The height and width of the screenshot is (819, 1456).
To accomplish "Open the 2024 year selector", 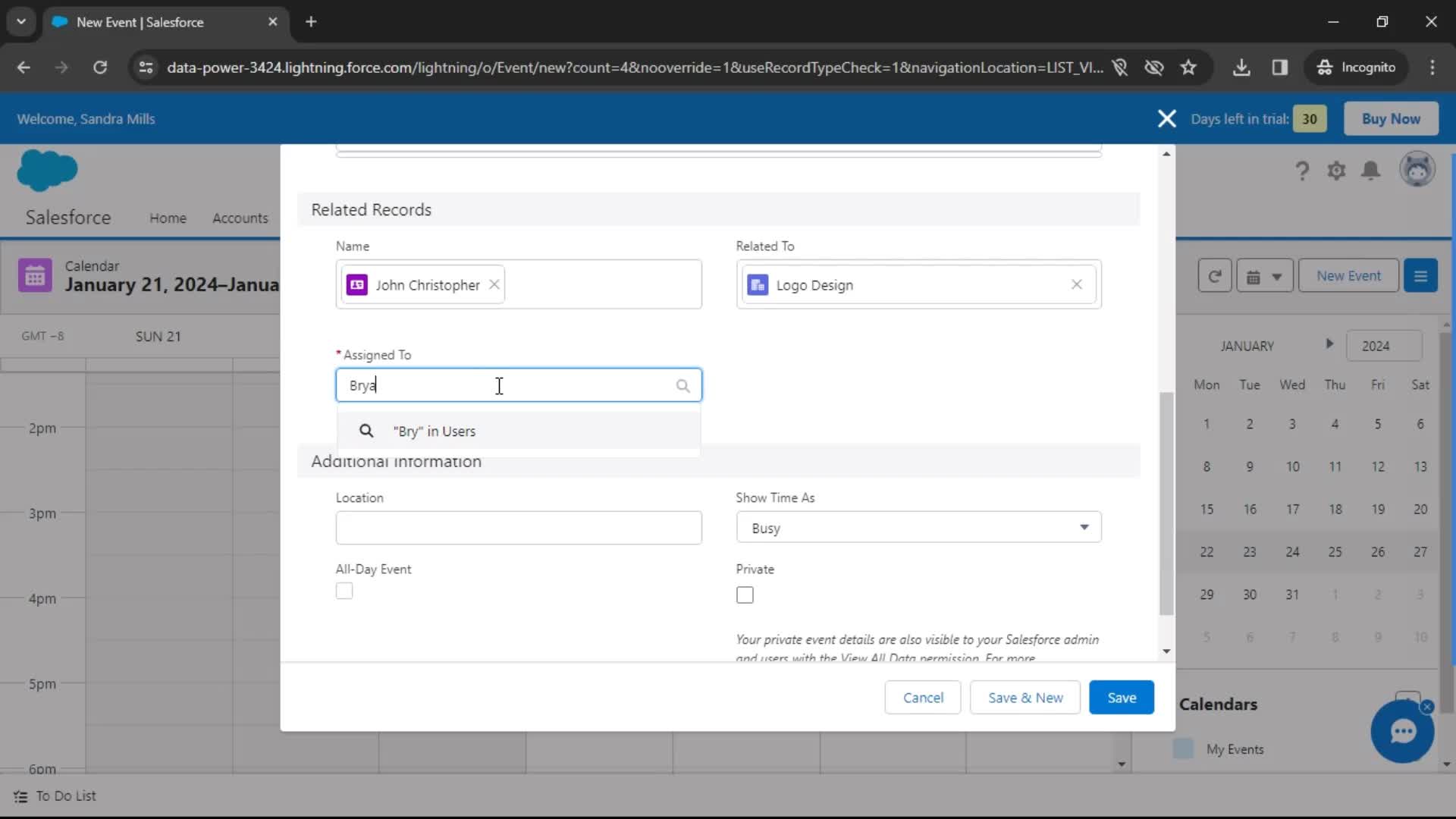I will click(x=1384, y=346).
